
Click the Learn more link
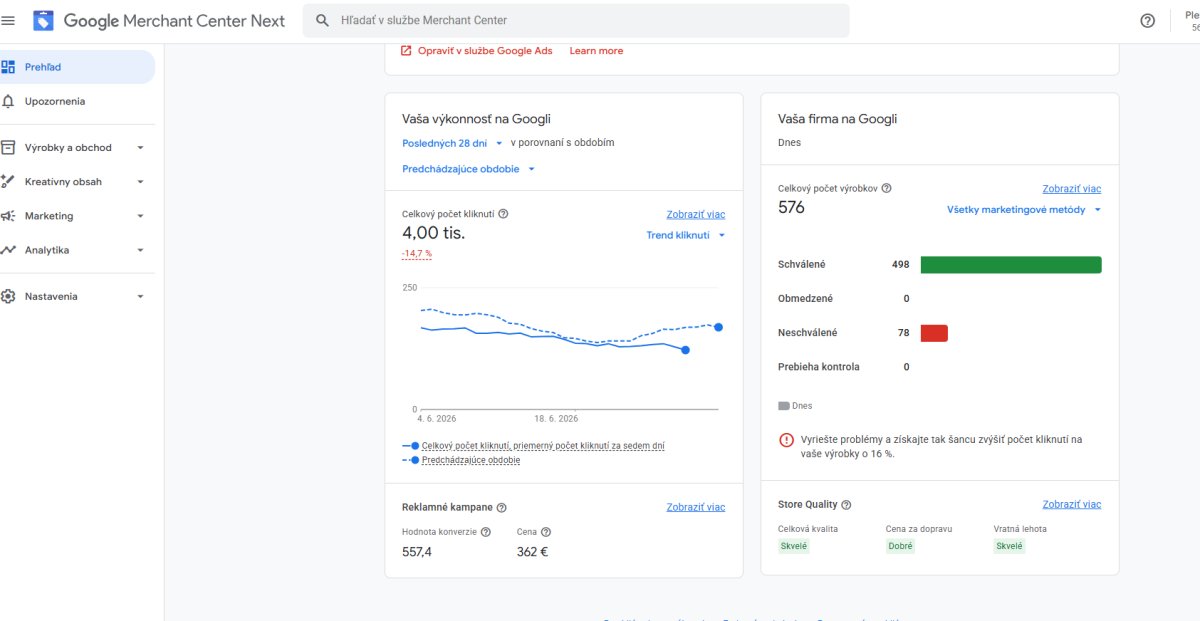(596, 51)
